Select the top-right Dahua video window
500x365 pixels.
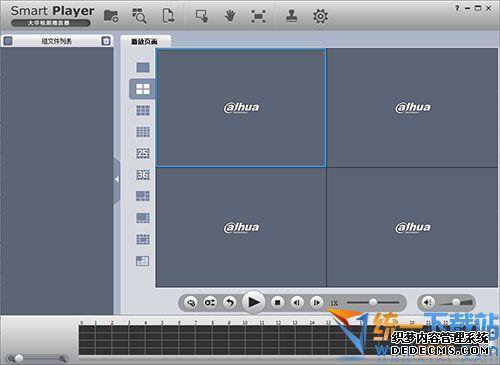coord(412,108)
